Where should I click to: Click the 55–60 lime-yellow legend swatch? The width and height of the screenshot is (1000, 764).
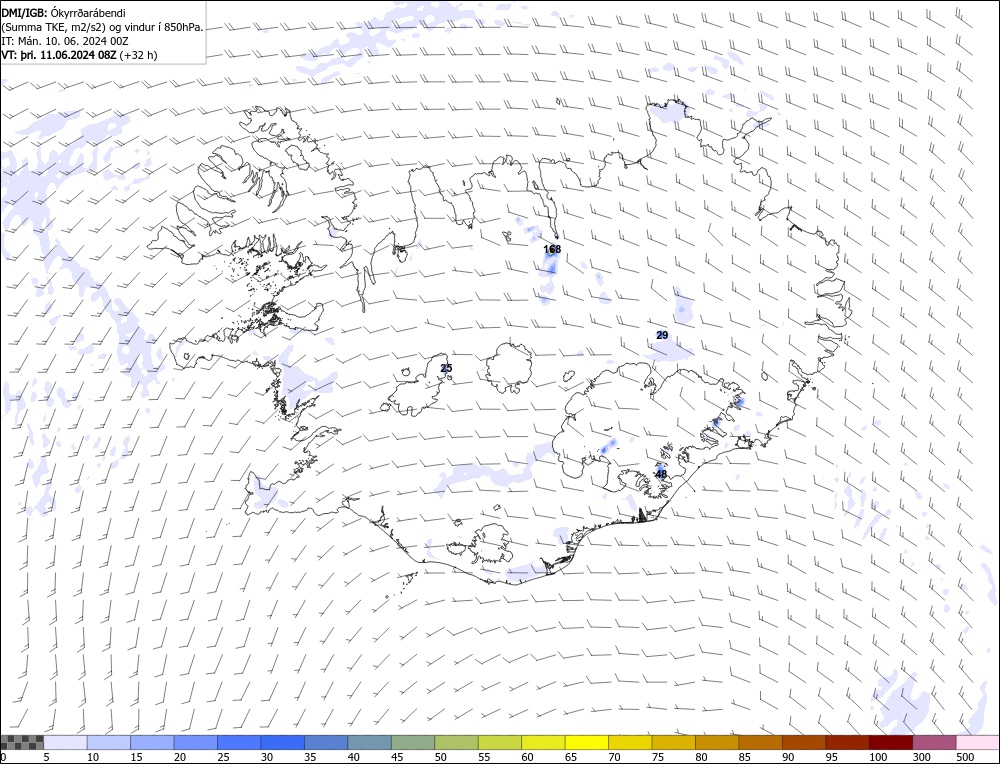[500, 742]
